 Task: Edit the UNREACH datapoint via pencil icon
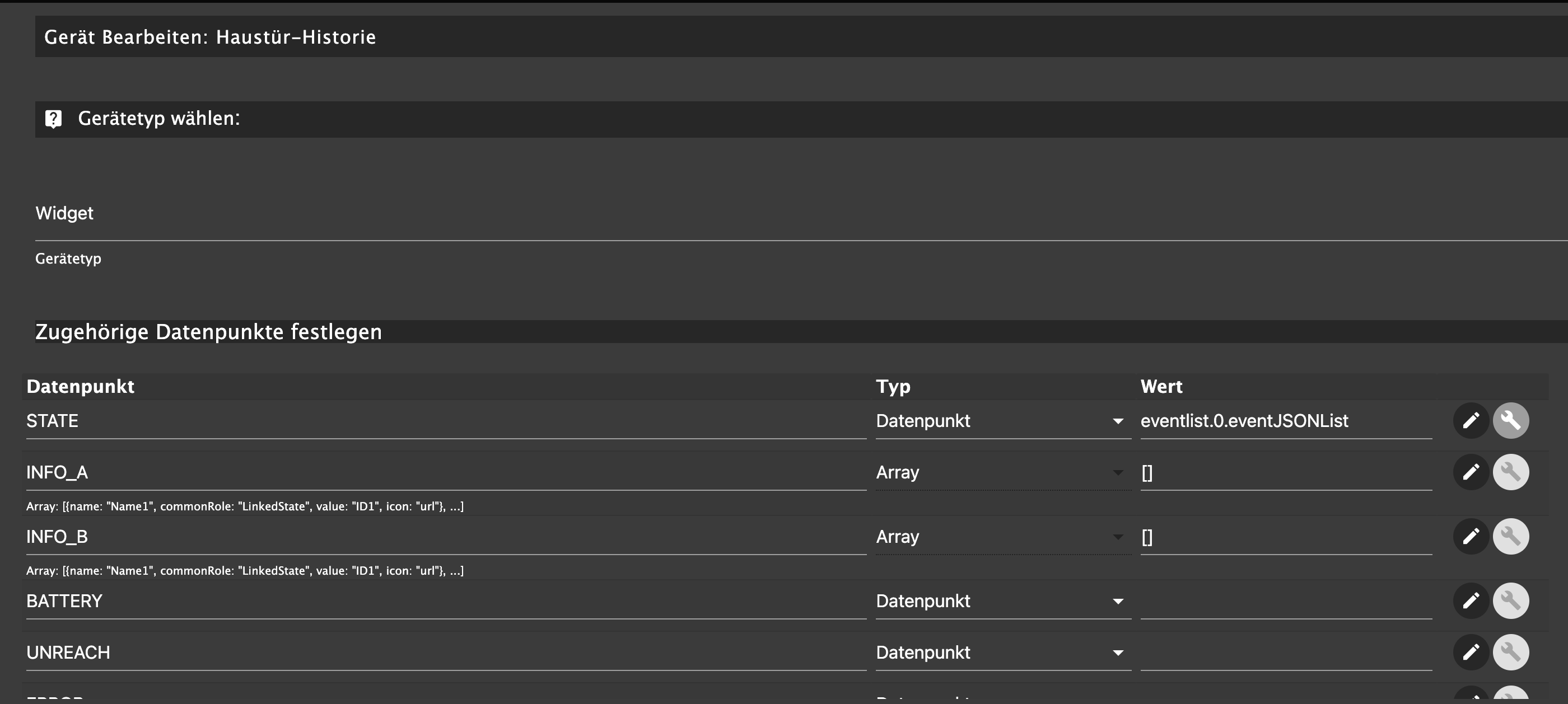pyautogui.click(x=1471, y=653)
